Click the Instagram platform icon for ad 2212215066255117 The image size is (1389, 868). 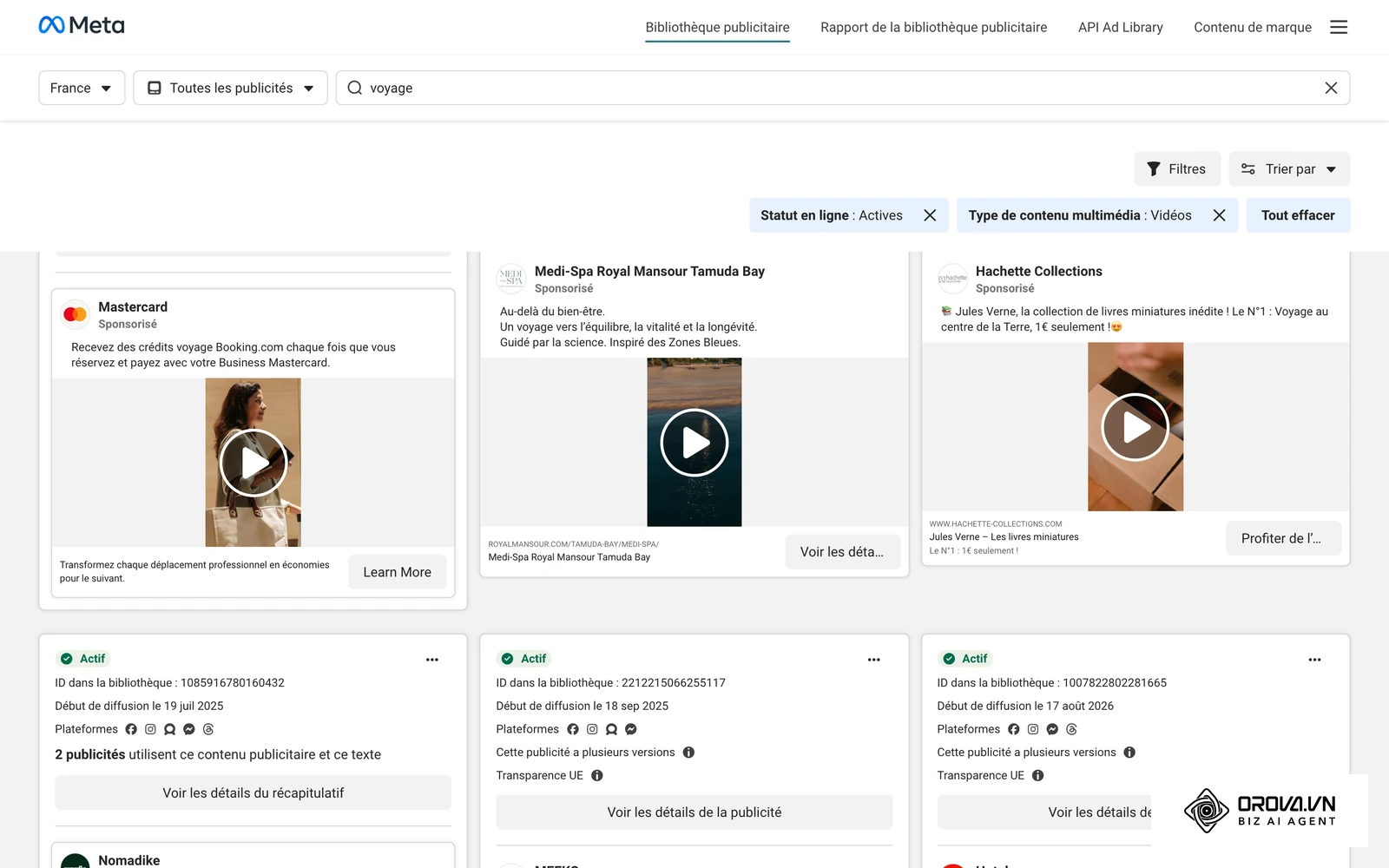[592, 729]
